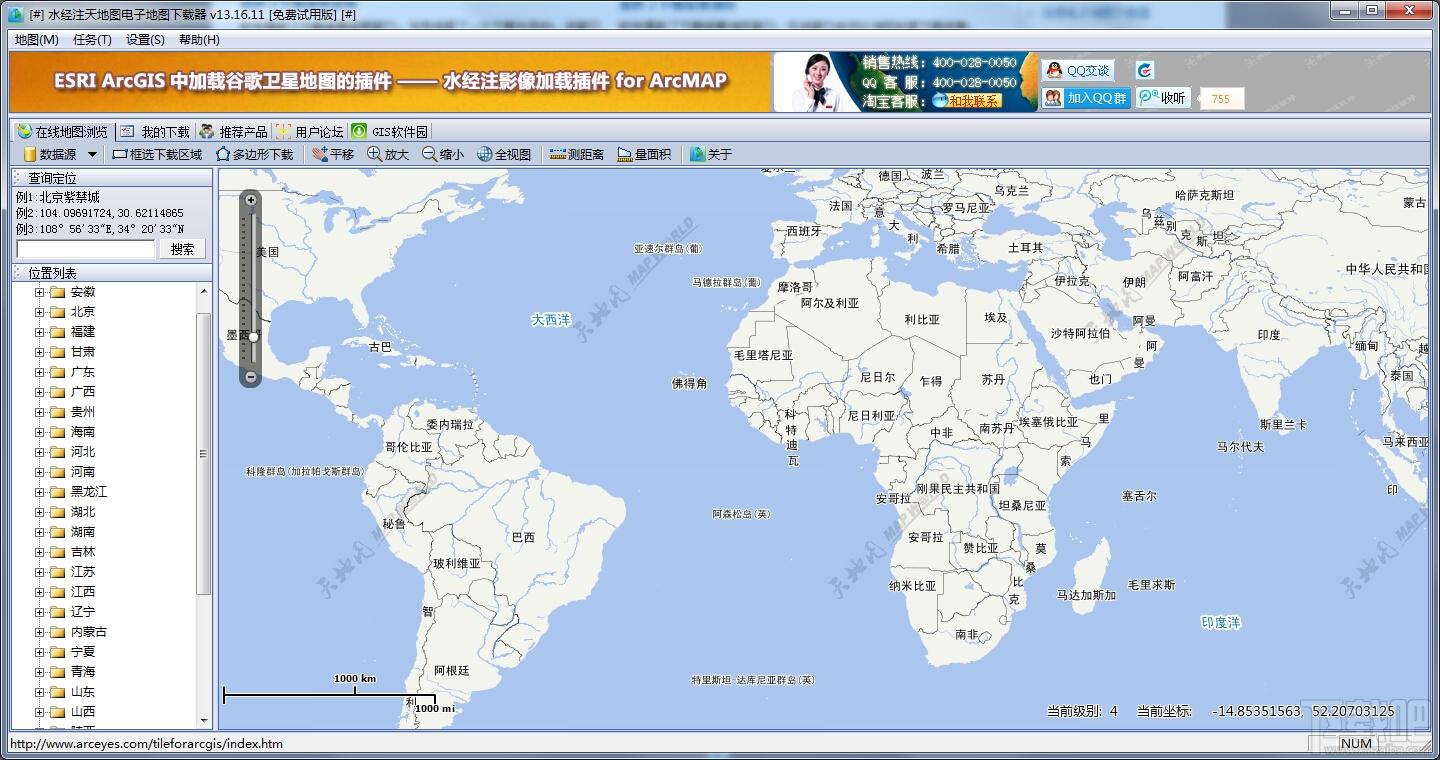The height and width of the screenshot is (760, 1440).
Task: Click the location list scroll-up arrow
Action: click(x=204, y=291)
